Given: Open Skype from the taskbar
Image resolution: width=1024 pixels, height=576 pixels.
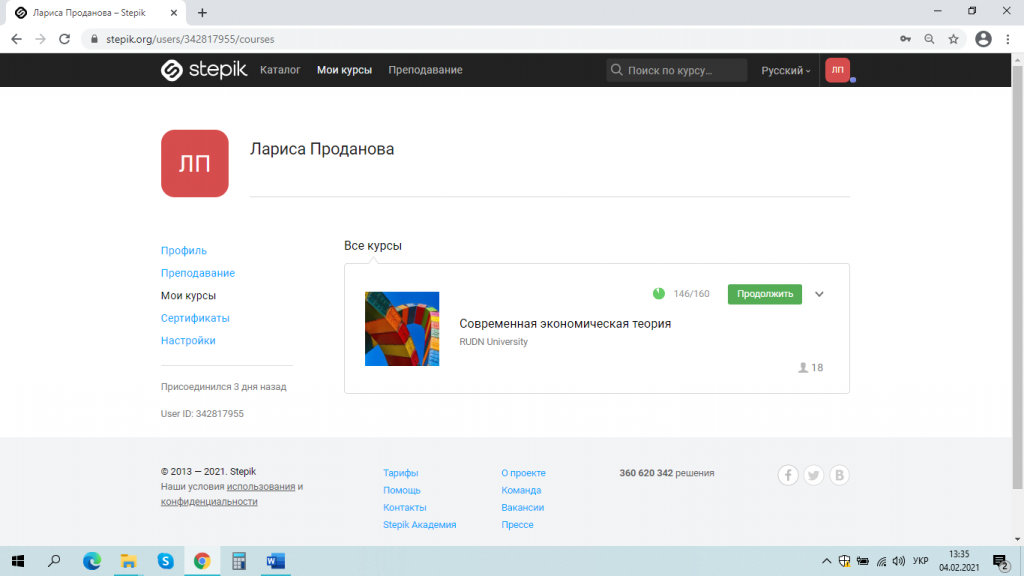Looking at the screenshot, I should (x=165, y=561).
